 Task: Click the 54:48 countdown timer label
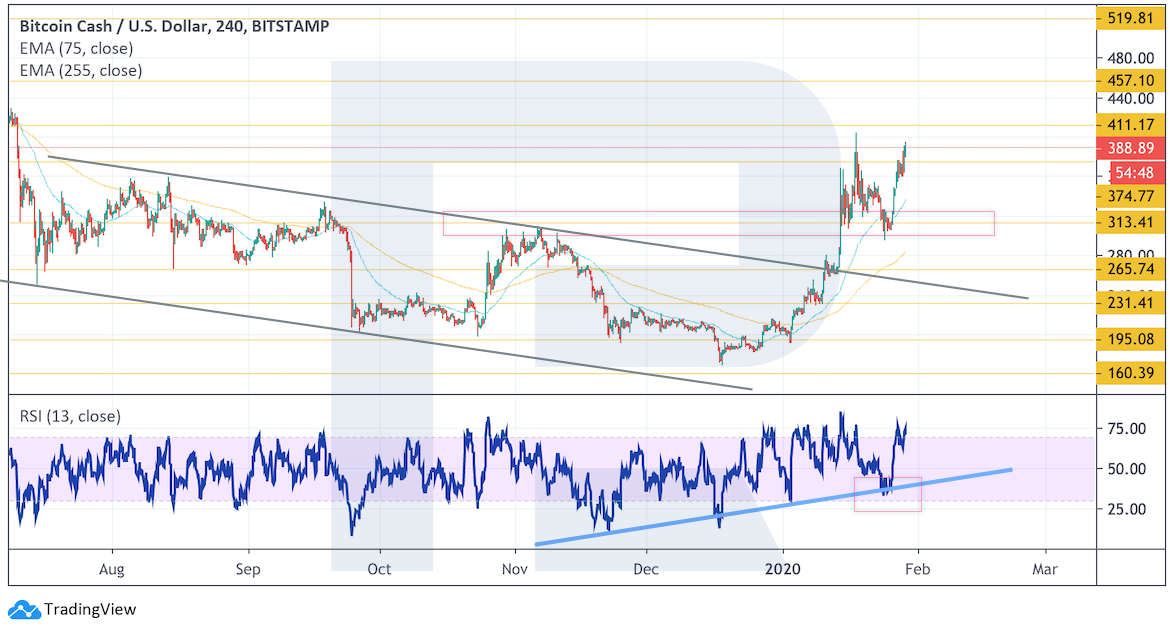coord(1135,172)
